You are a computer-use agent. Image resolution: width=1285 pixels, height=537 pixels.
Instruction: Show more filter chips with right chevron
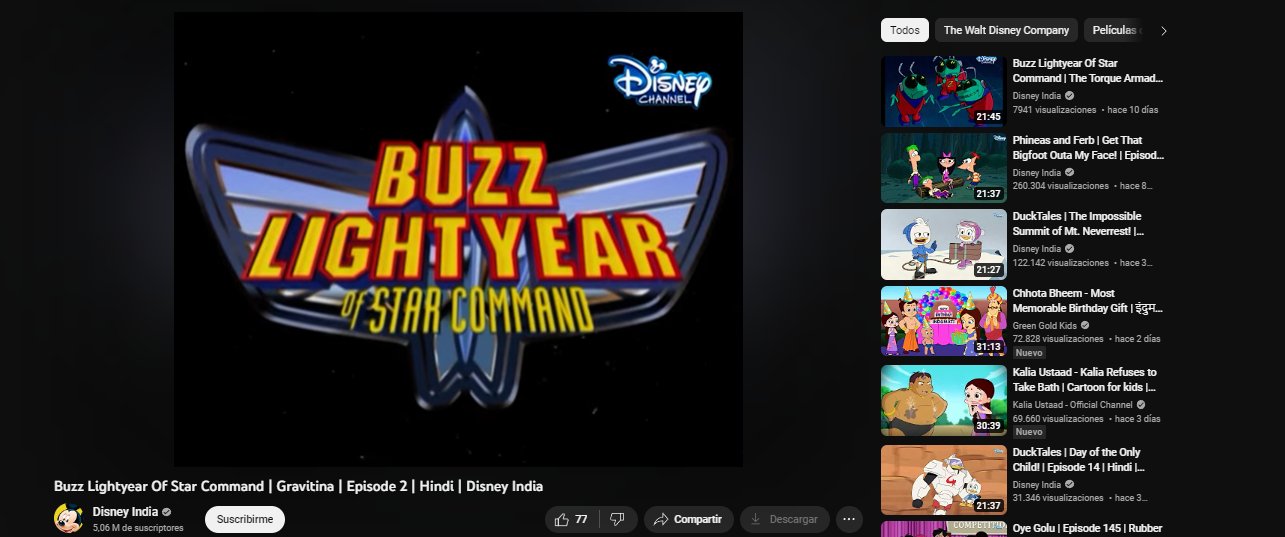(1163, 30)
